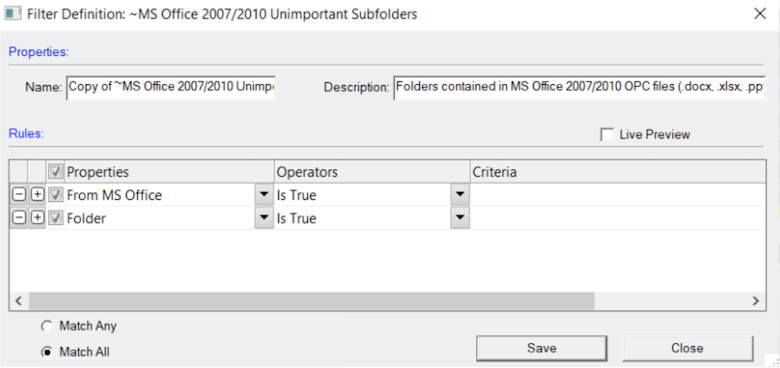Image resolution: width=780 pixels, height=368 pixels.
Task: Remove the From MS Office rule with minus icon
Action: tap(18, 195)
